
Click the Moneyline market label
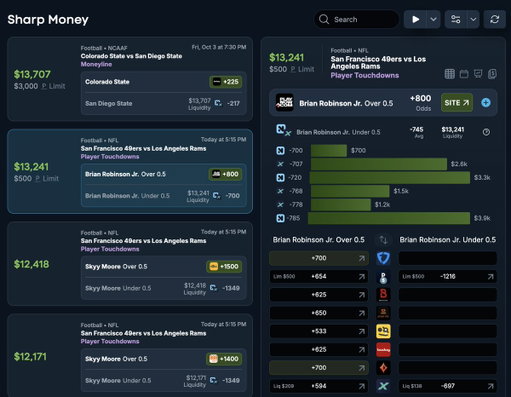(96, 64)
